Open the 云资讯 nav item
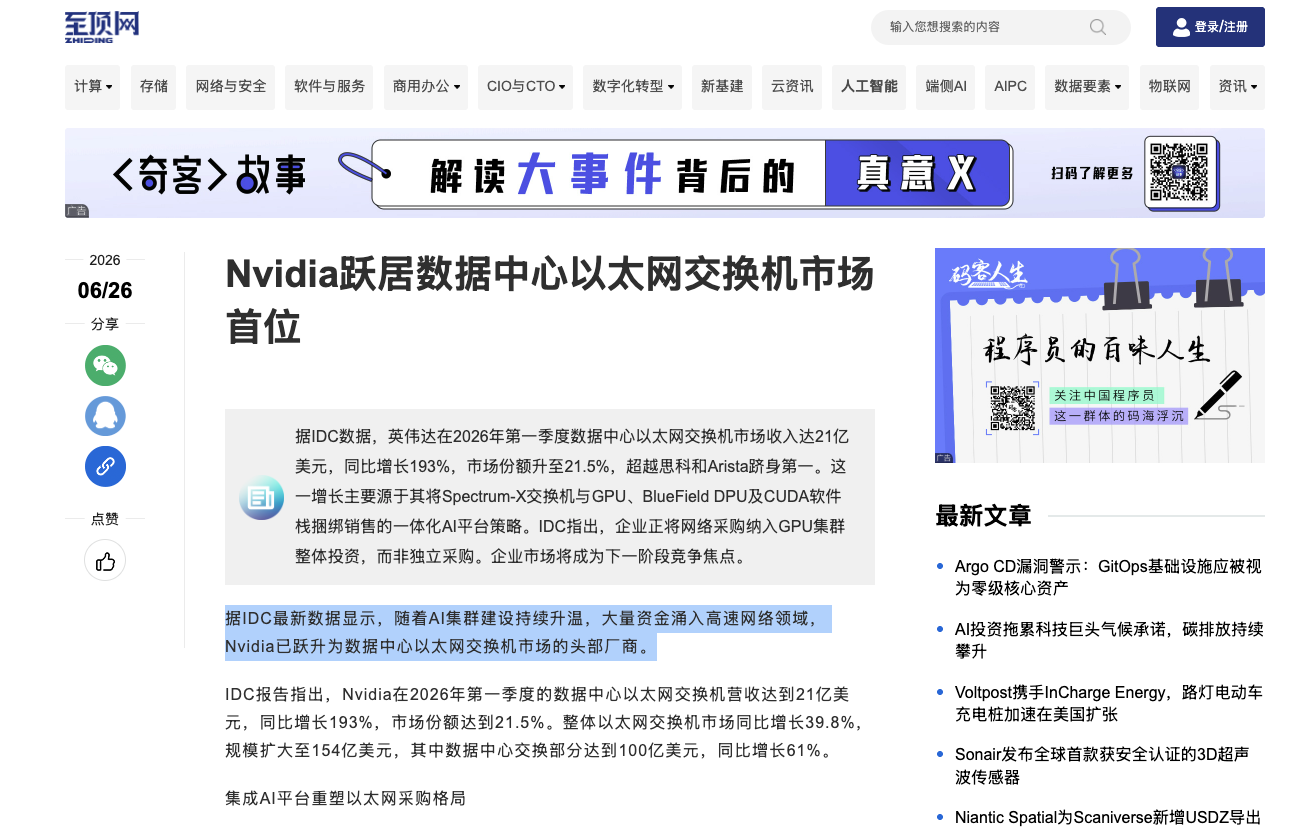The image size is (1289, 828). coord(792,87)
